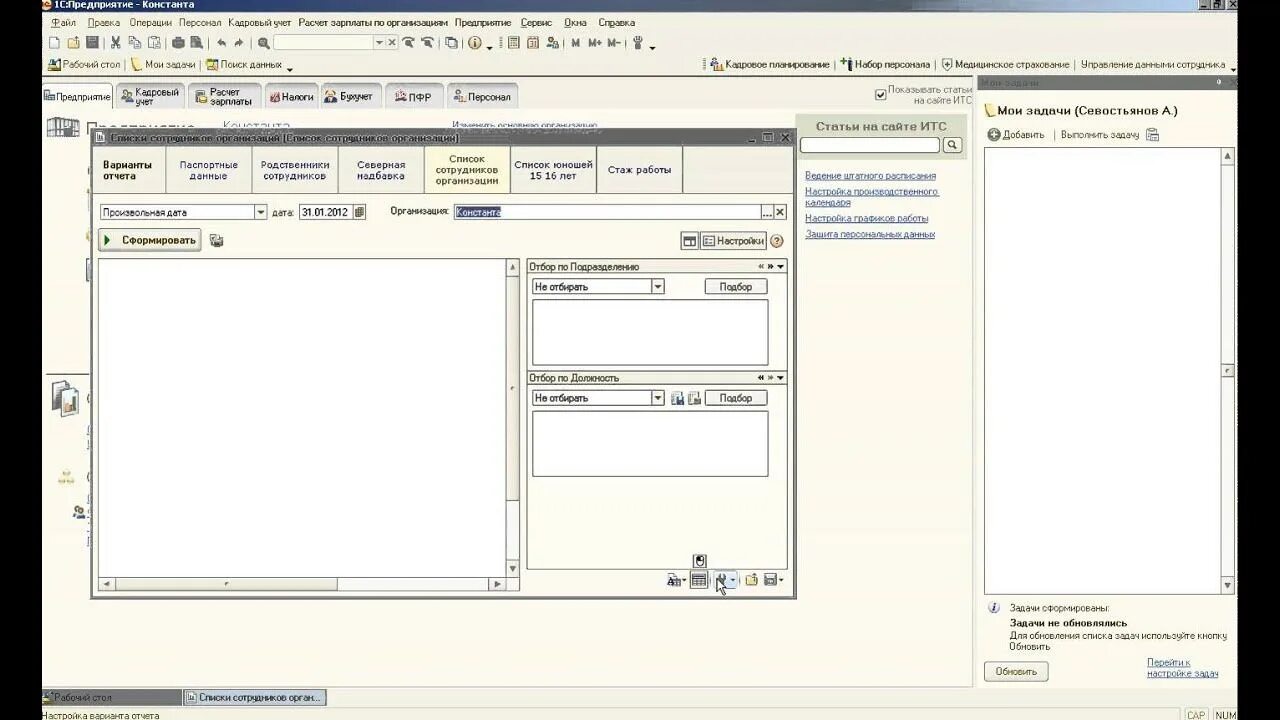
Task: Open Не отбирать dropdown under Отбор по Должность
Action: click(658, 398)
